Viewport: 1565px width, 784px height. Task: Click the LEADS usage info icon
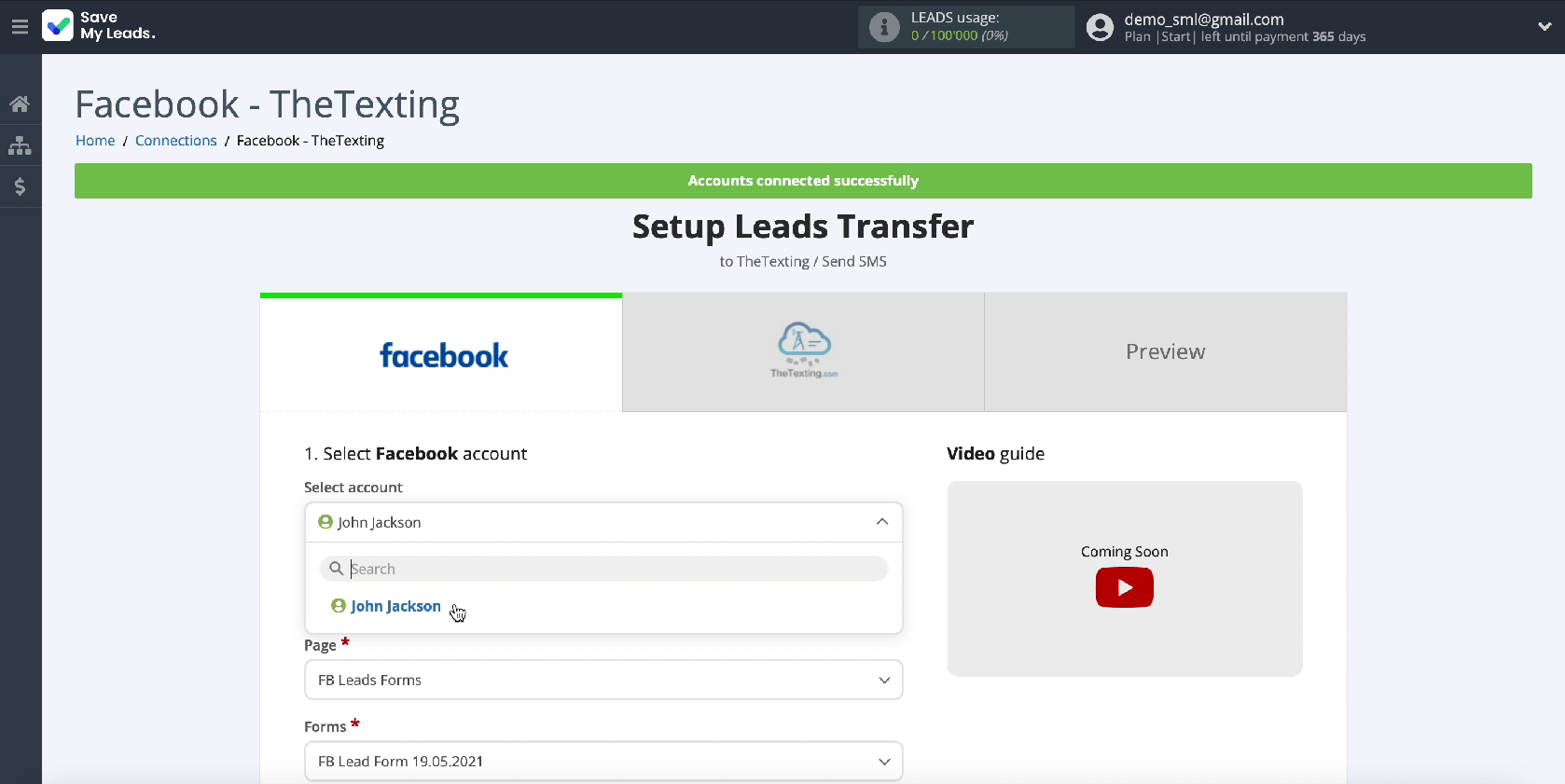point(884,27)
